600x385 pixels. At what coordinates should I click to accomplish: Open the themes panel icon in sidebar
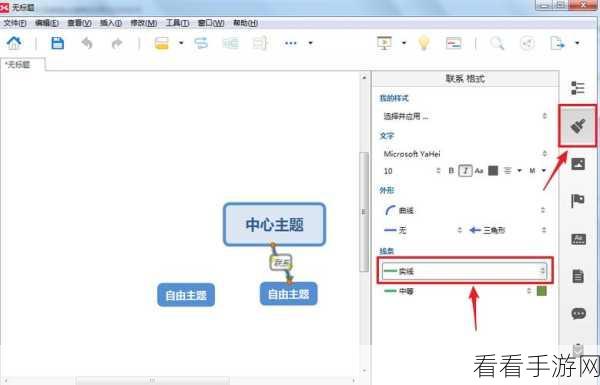[578, 239]
